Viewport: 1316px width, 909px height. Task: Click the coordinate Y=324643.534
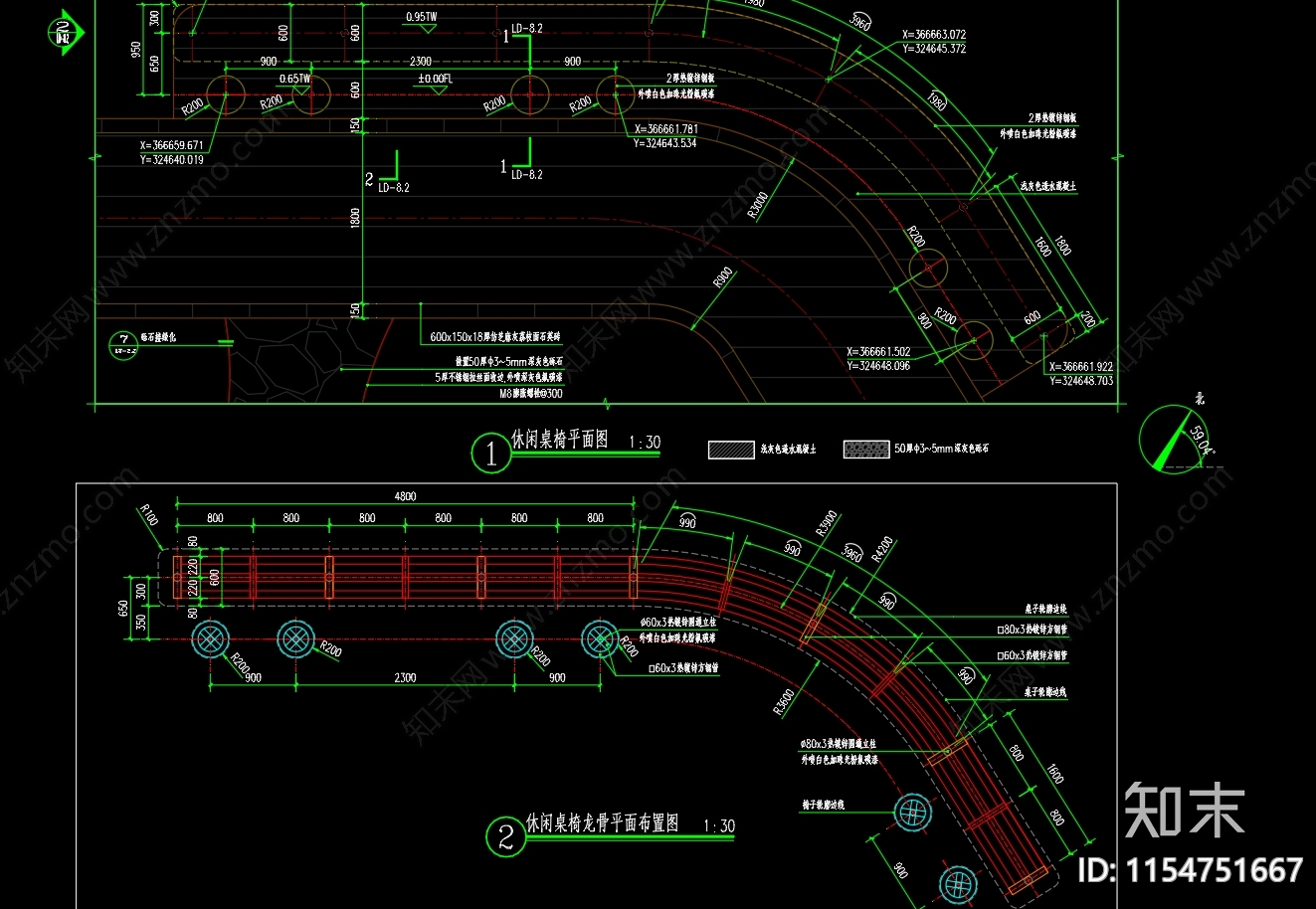[x=665, y=143]
